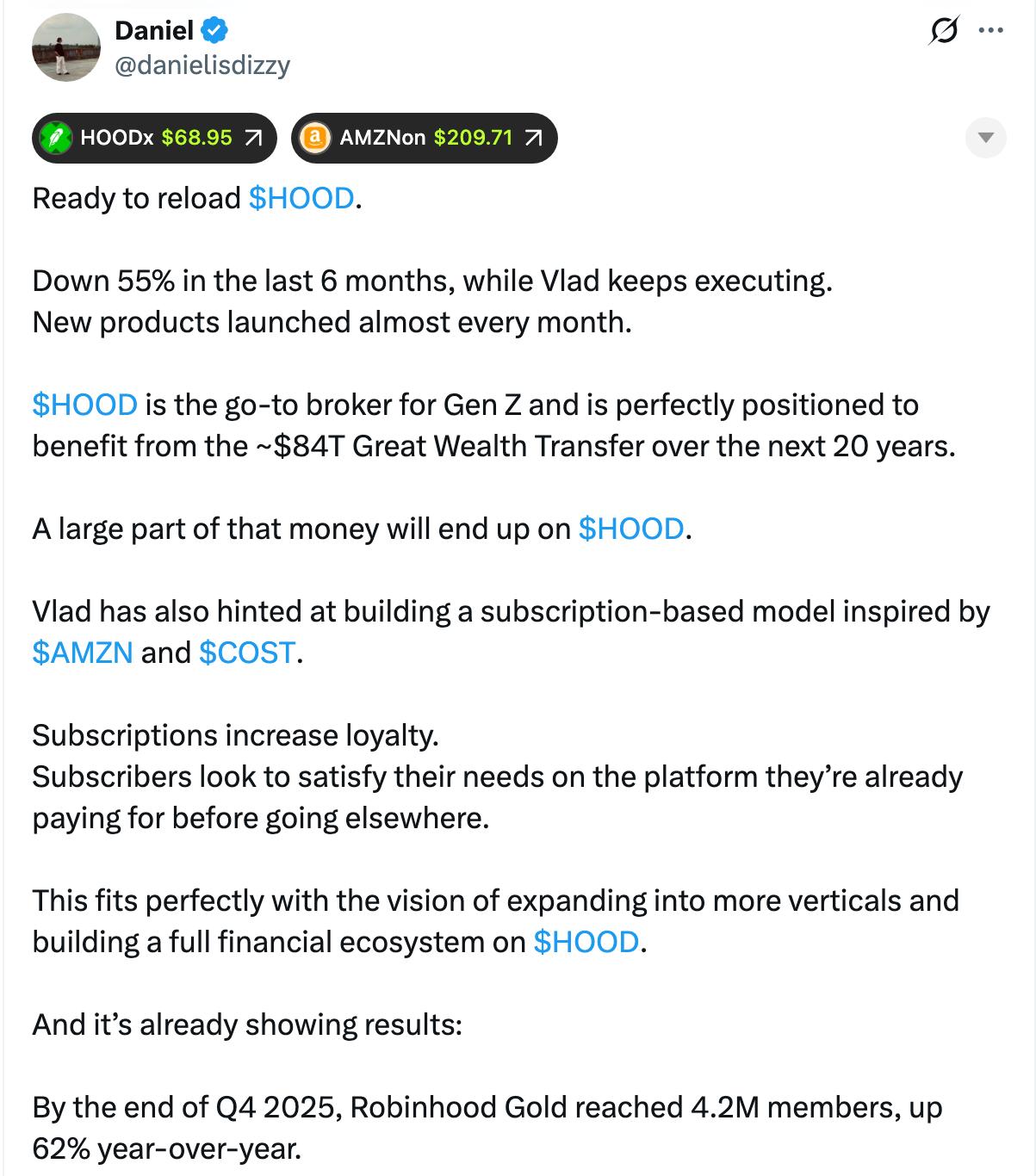The width and height of the screenshot is (1036, 1176).
Task: Click the blue verified badge
Action: coord(214,31)
